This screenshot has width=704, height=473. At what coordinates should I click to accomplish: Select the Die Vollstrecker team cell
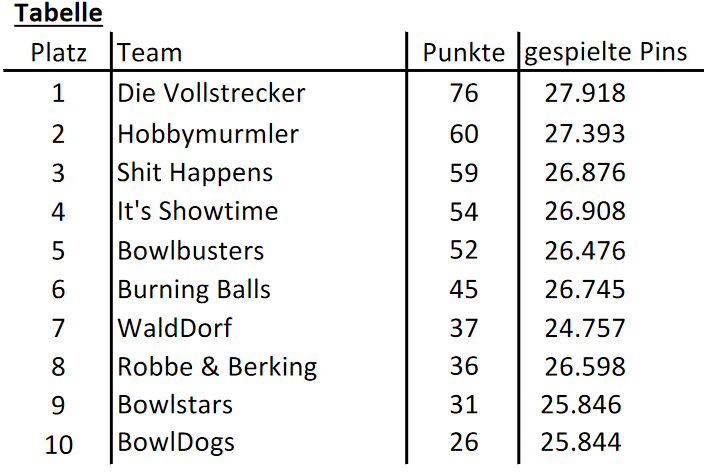coord(211,93)
